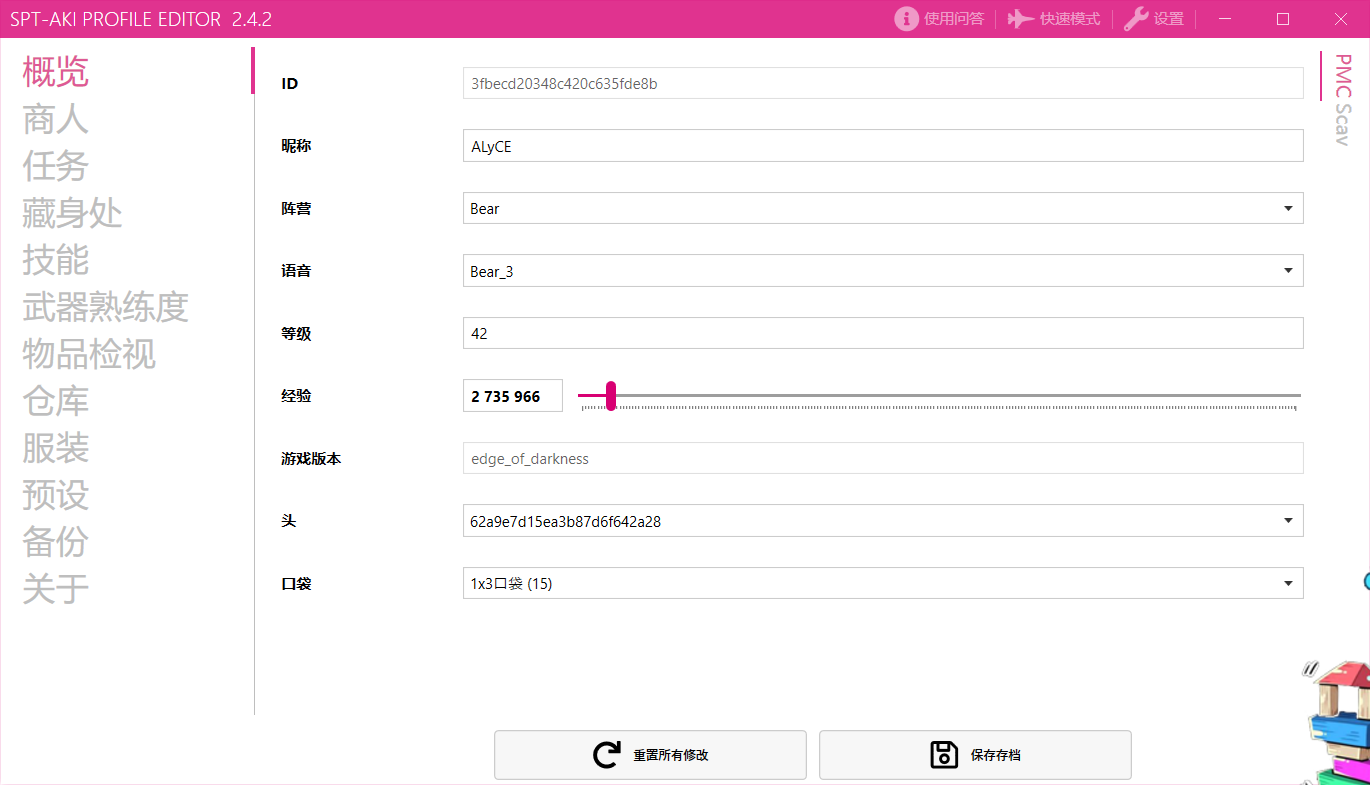The width and height of the screenshot is (1370, 785).
Task: Expand the 头 selection dropdown
Action: (x=1287, y=521)
